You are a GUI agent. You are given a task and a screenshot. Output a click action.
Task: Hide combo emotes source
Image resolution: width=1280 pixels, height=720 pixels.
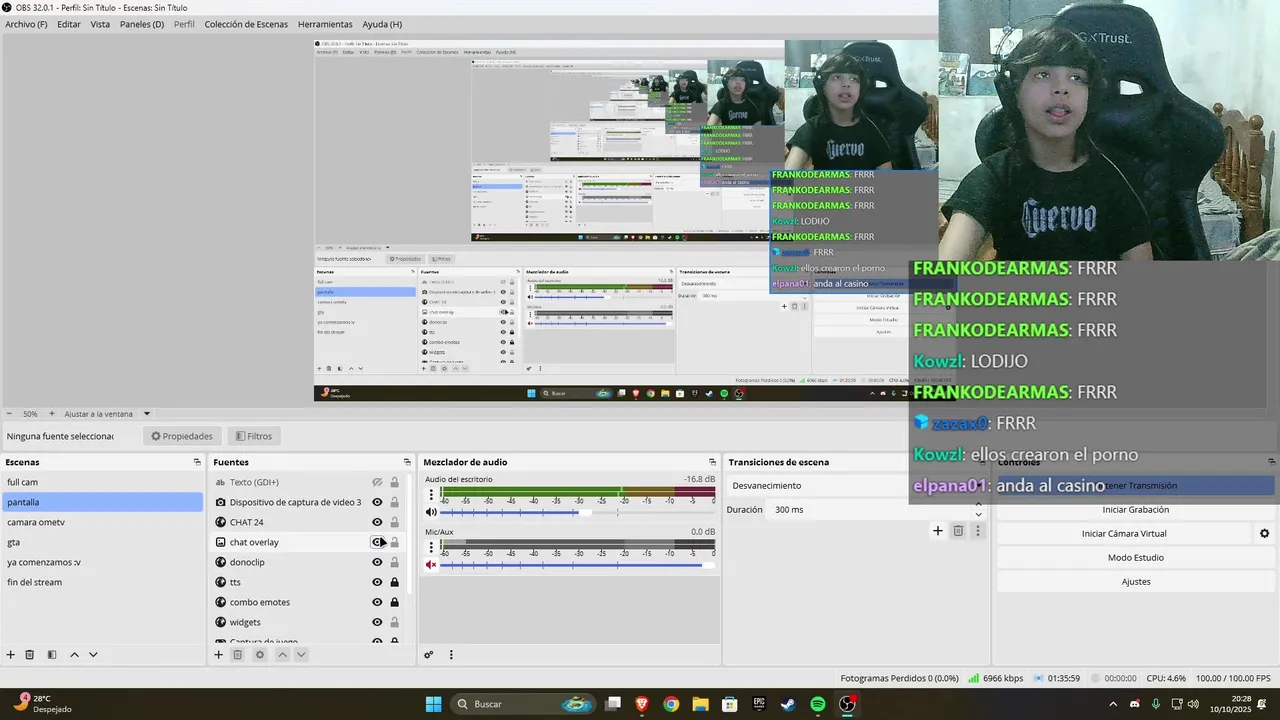tap(377, 602)
